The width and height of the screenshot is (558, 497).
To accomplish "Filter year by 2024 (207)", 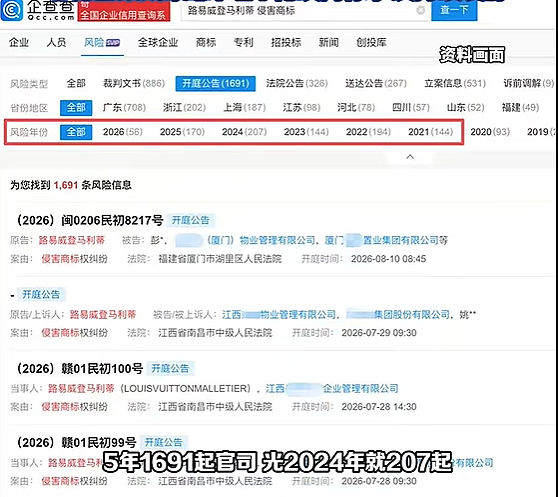I will (244, 132).
